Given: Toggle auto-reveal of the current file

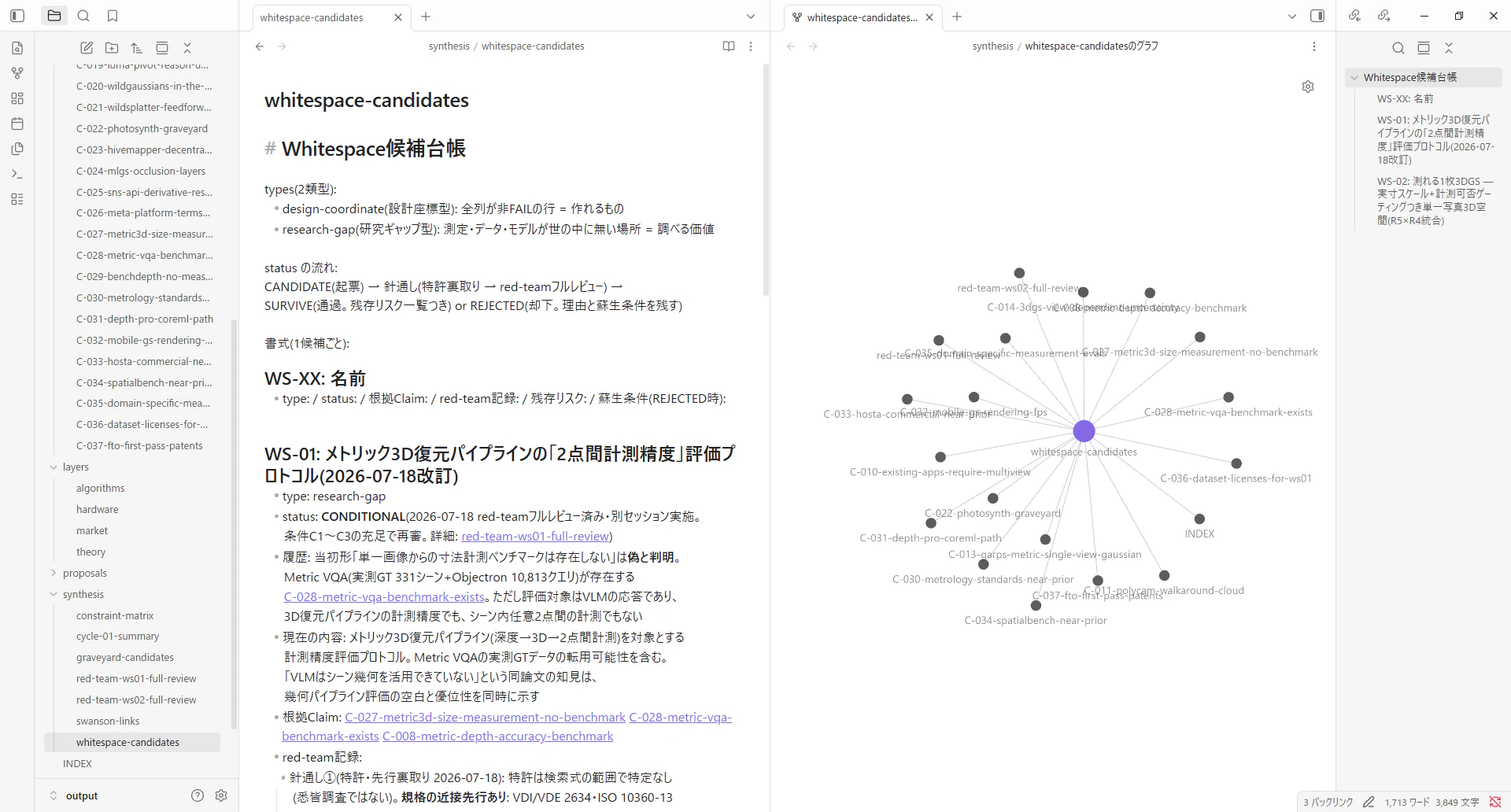Looking at the screenshot, I should (x=162, y=48).
